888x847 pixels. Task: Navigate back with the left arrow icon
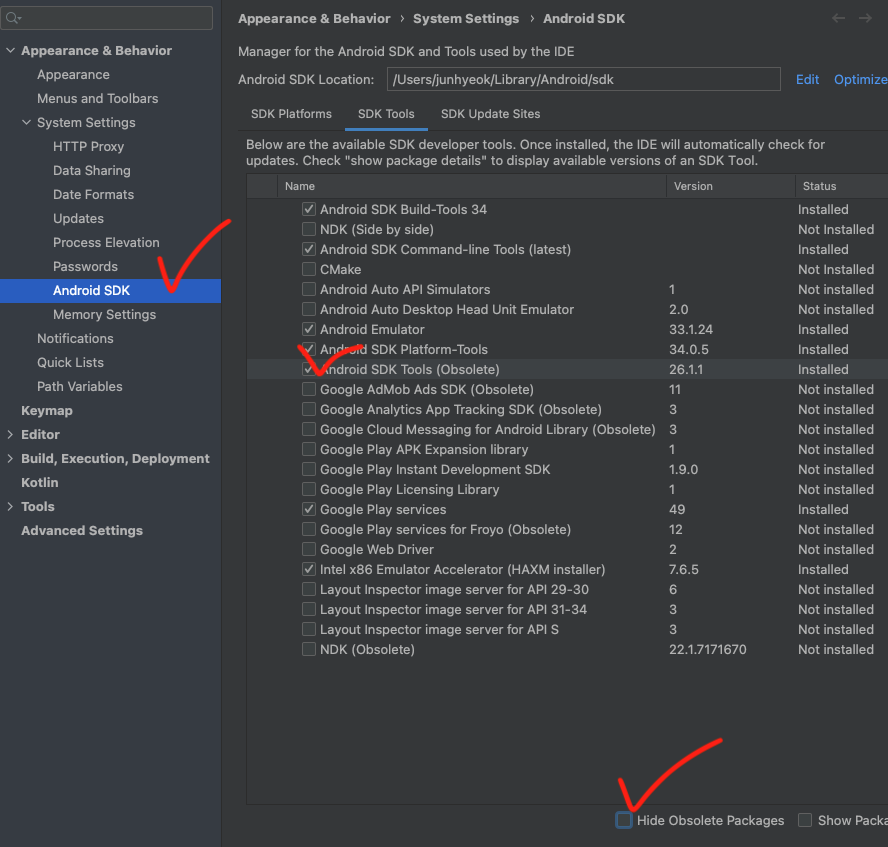point(838,18)
